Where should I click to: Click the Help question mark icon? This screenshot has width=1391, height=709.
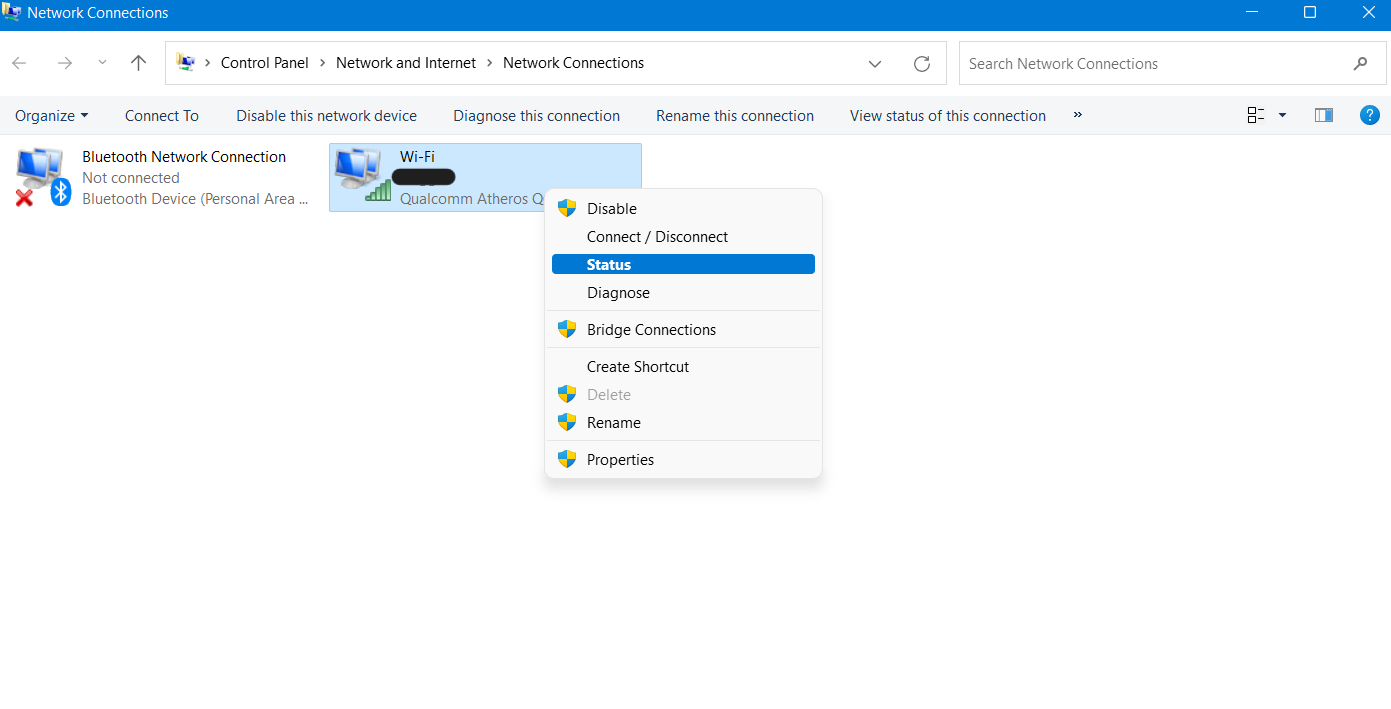(1369, 115)
